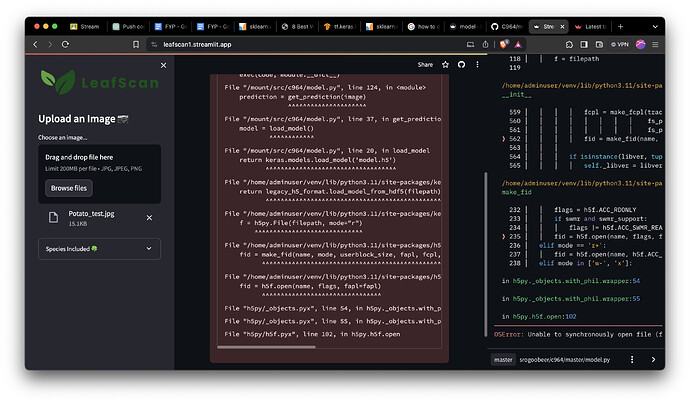This screenshot has height=403, width=690.
Task: Open the Brave wallet icon
Action: click(x=599, y=44)
